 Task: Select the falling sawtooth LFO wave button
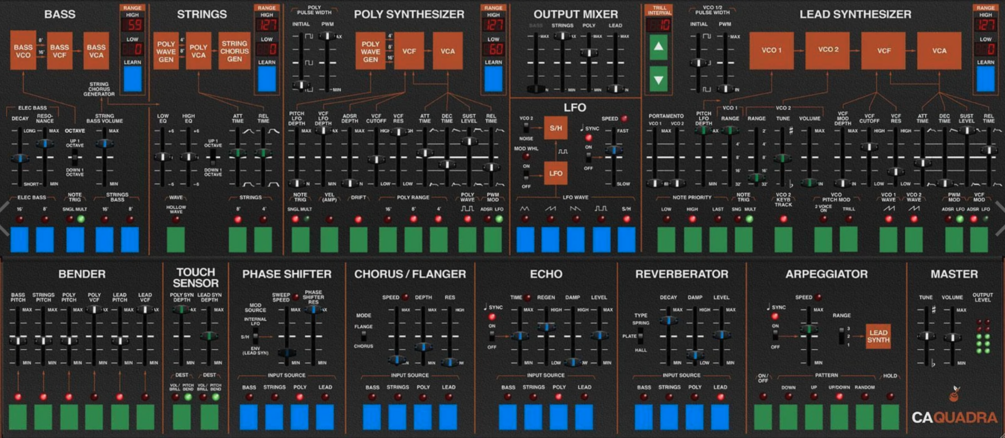(576, 239)
